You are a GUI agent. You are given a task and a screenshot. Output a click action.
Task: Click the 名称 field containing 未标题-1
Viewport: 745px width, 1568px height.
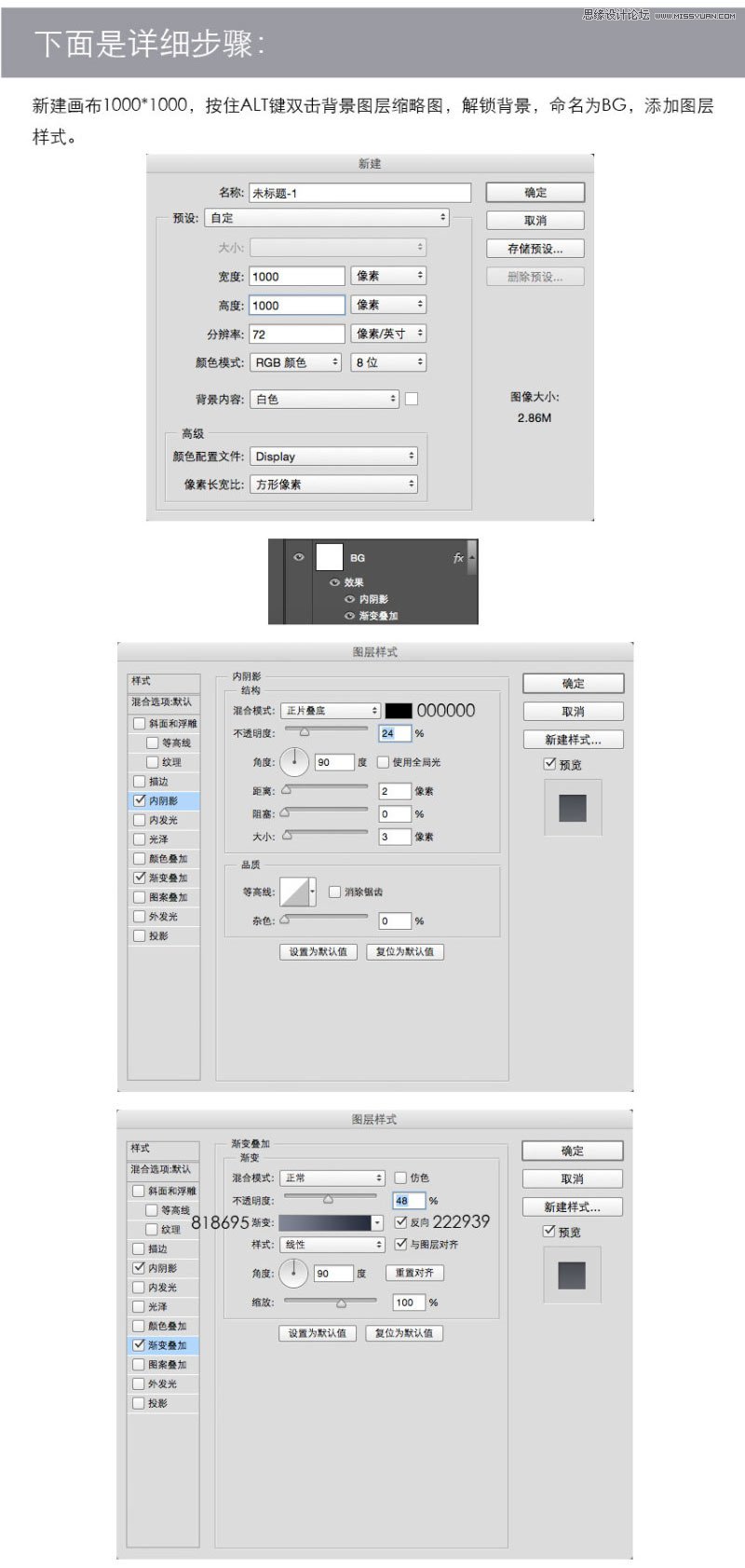[x=360, y=193]
